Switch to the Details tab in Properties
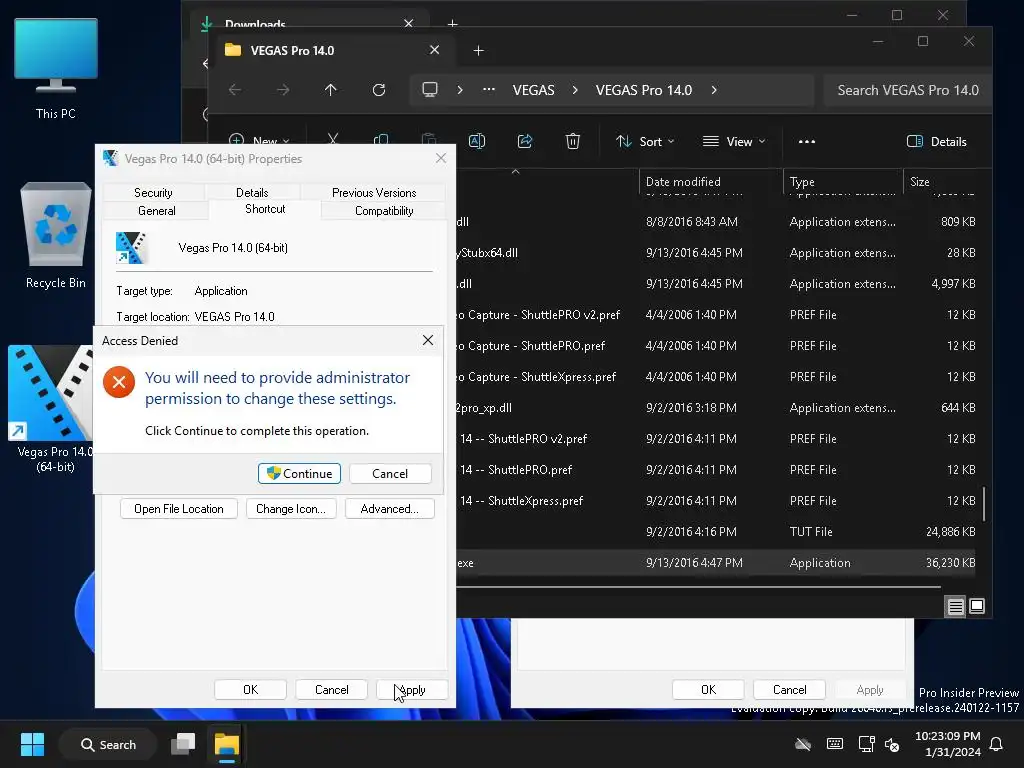 pyautogui.click(x=252, y=193)
